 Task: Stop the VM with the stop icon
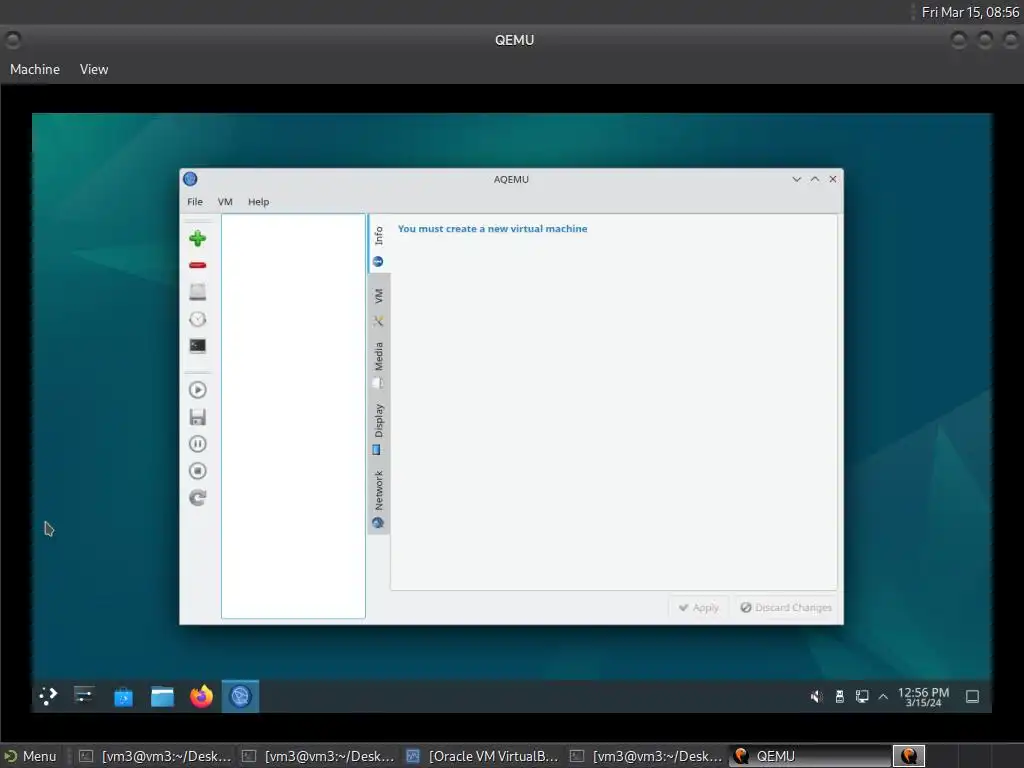coord(197,471)
